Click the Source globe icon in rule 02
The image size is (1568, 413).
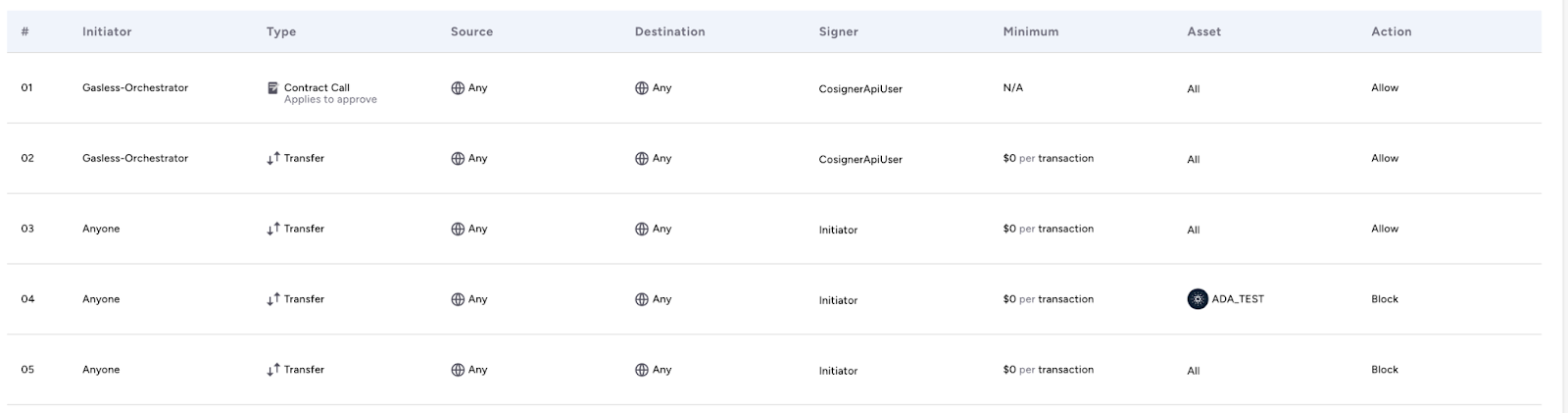[458, 159]
